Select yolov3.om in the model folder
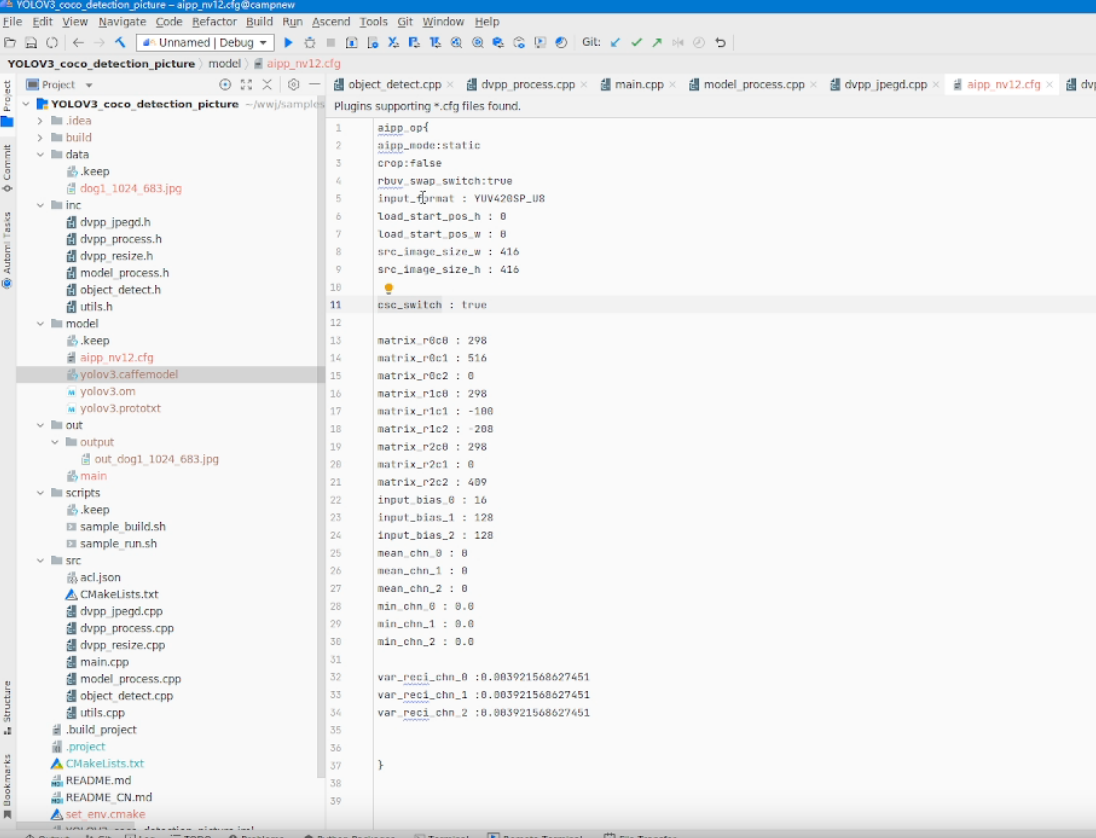Image resolution: width=1096 pixels, height=838 pixels. coord(108,391)
